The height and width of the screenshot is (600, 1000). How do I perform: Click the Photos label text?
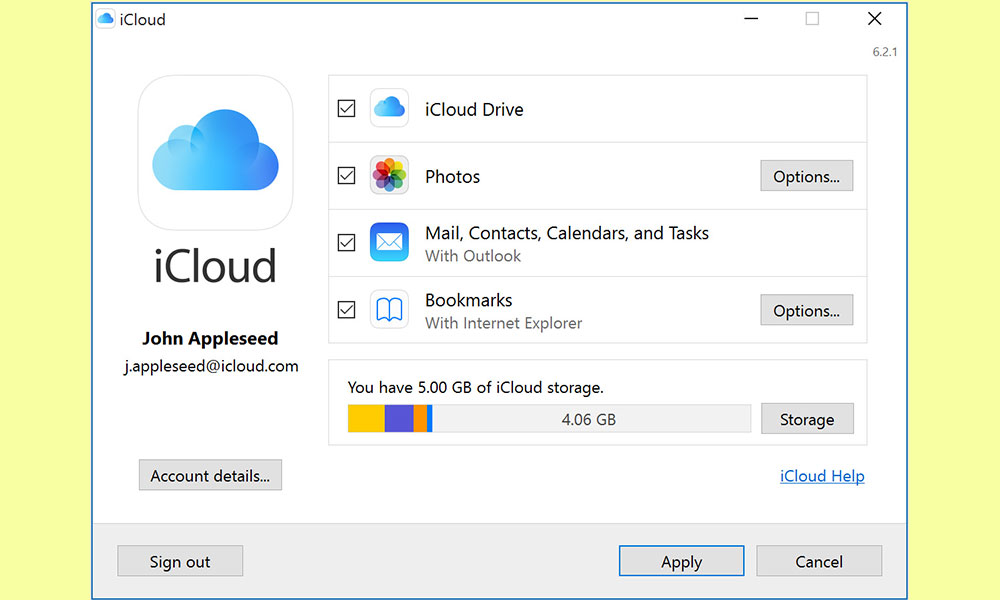point(452,177)
